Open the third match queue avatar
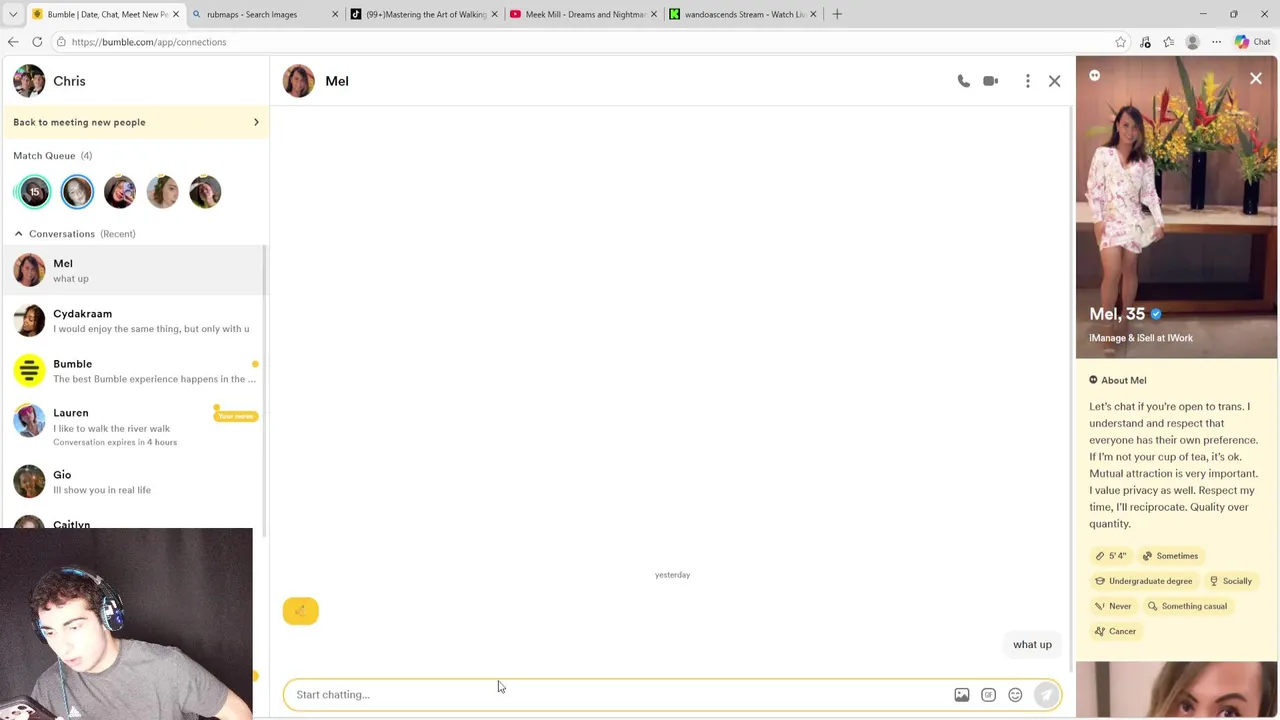Viewport: 1280px width, 720px height. click(120, 192)
